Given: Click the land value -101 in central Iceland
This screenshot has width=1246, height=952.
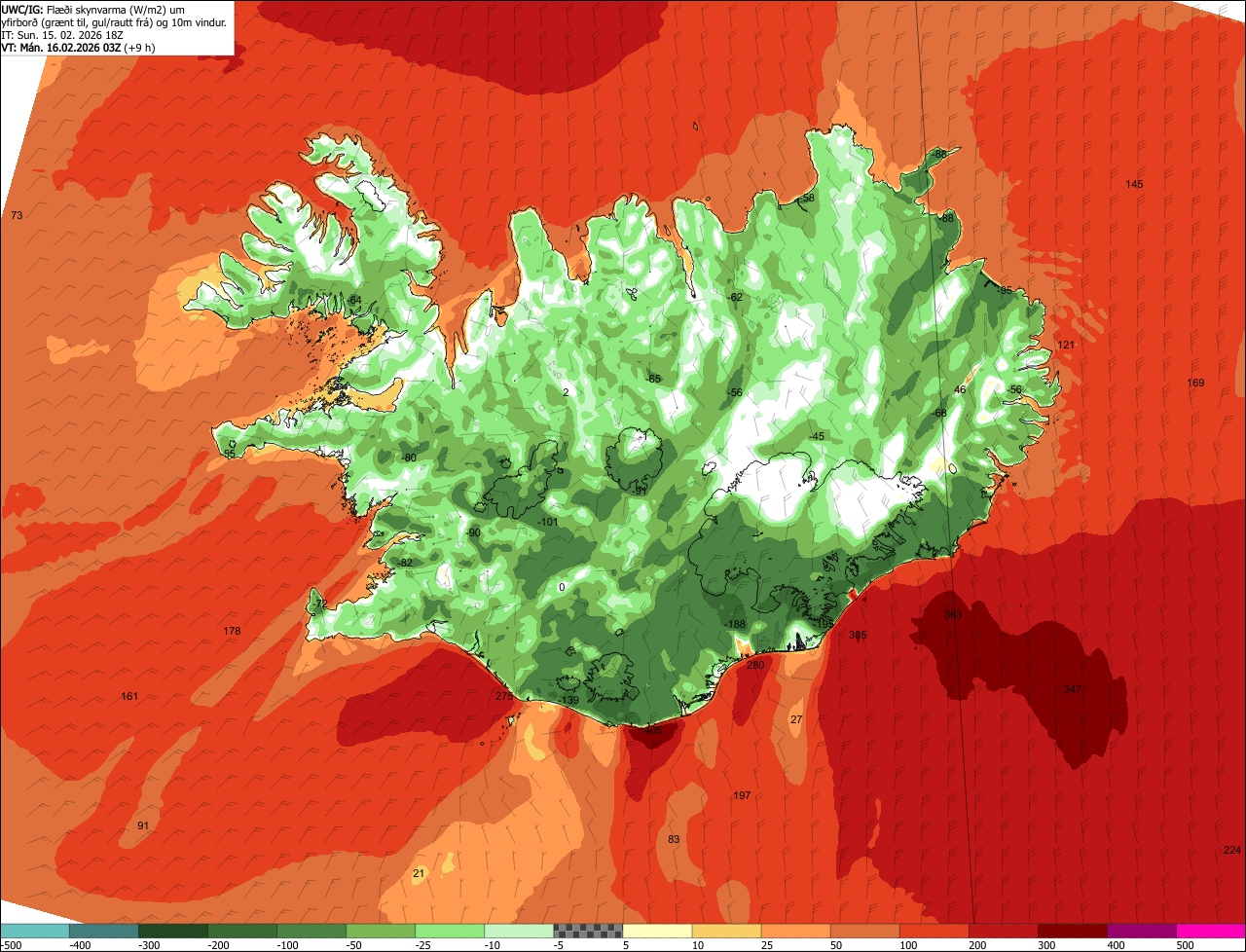Looking at the screenshot, I should (548, 523).
